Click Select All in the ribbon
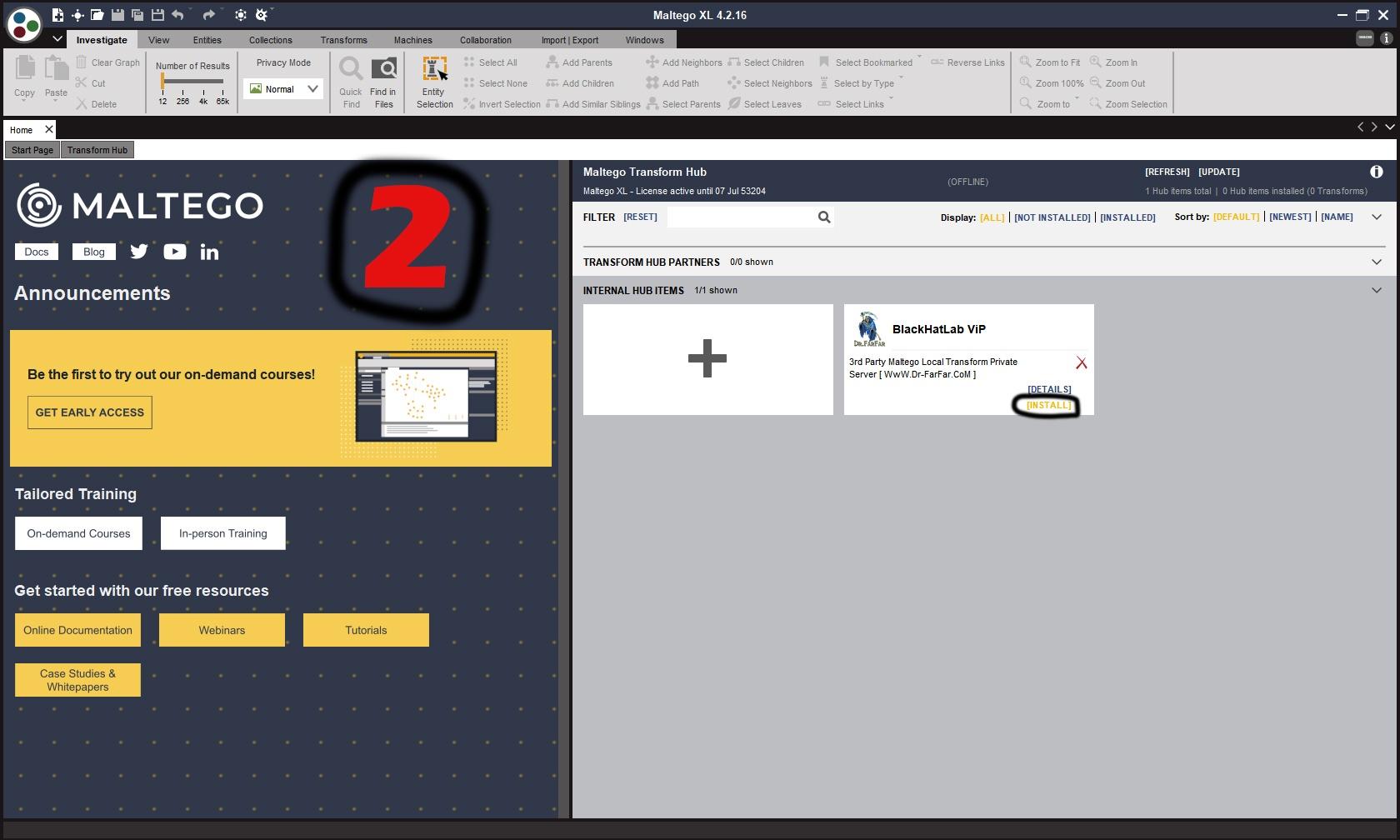Image resolution: width=1400 pixels, height=840 pixels. pos(490,62)
